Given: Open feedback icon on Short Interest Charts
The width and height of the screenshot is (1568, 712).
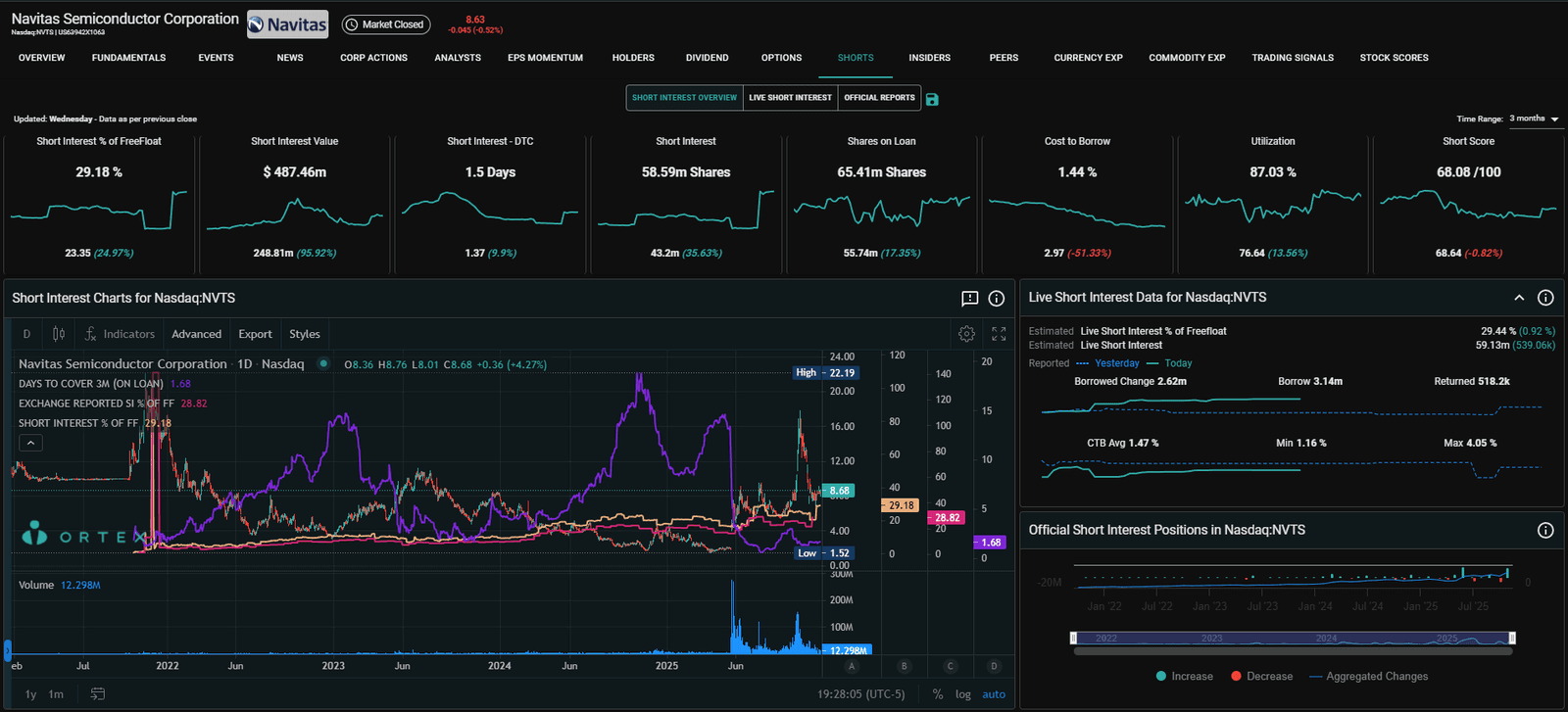Looking at the screenshot, I should (x=969, y=299).
